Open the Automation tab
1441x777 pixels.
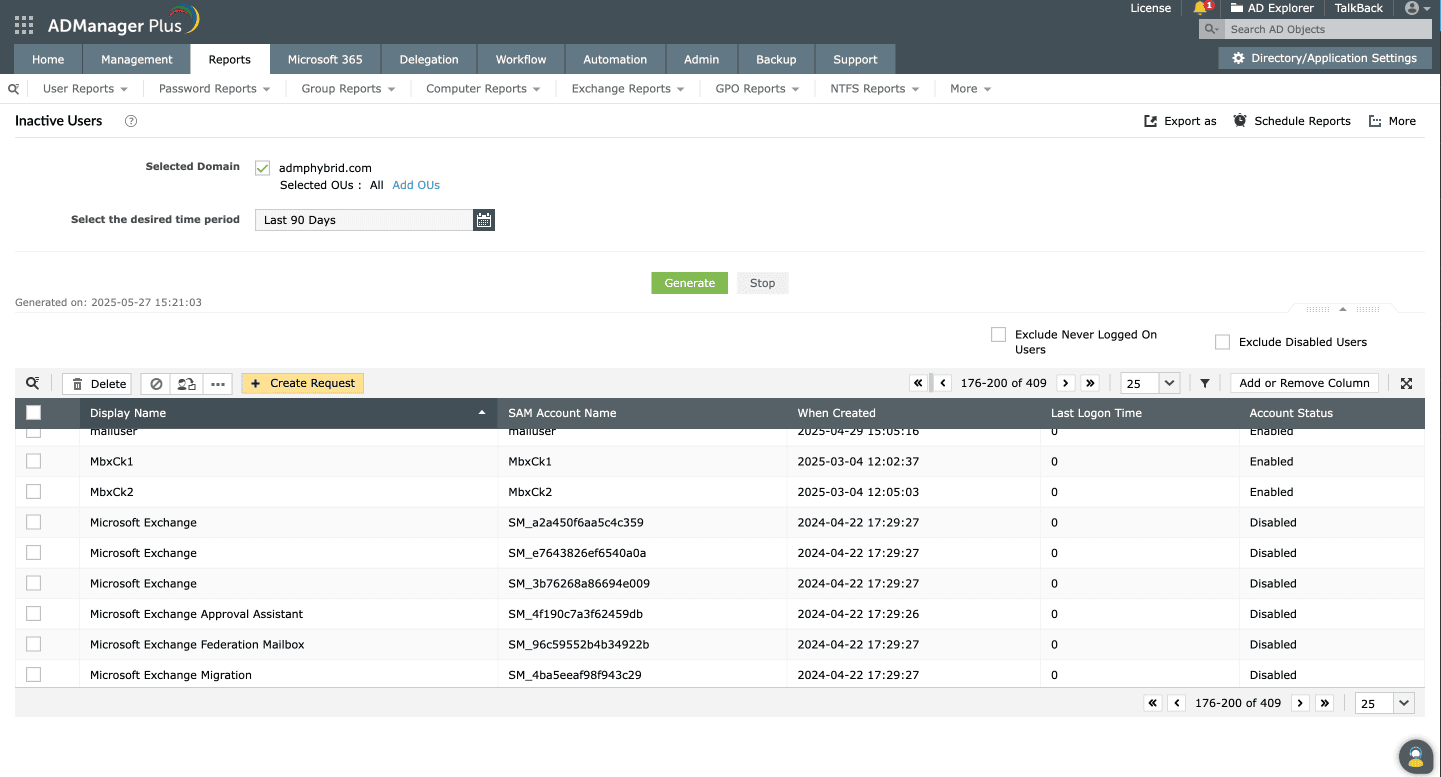pyautogui.click(x=615, y=59)
